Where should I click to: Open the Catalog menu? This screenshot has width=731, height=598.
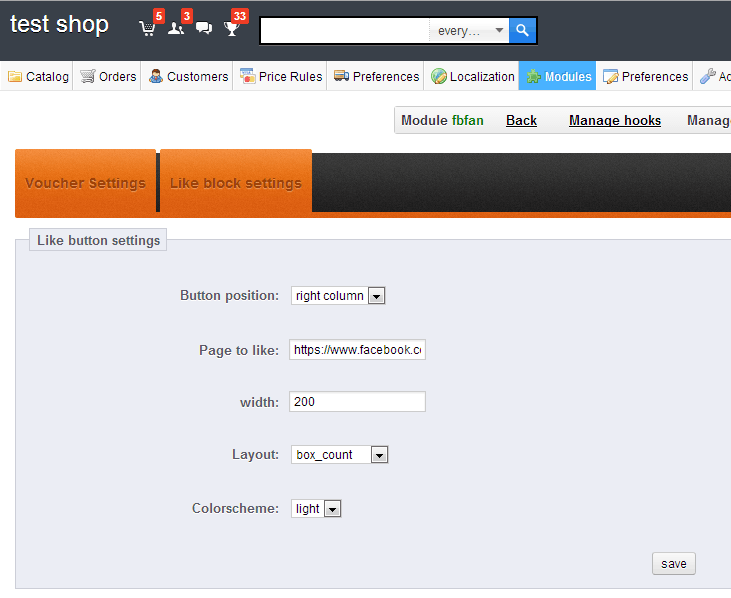pos(37,76)
